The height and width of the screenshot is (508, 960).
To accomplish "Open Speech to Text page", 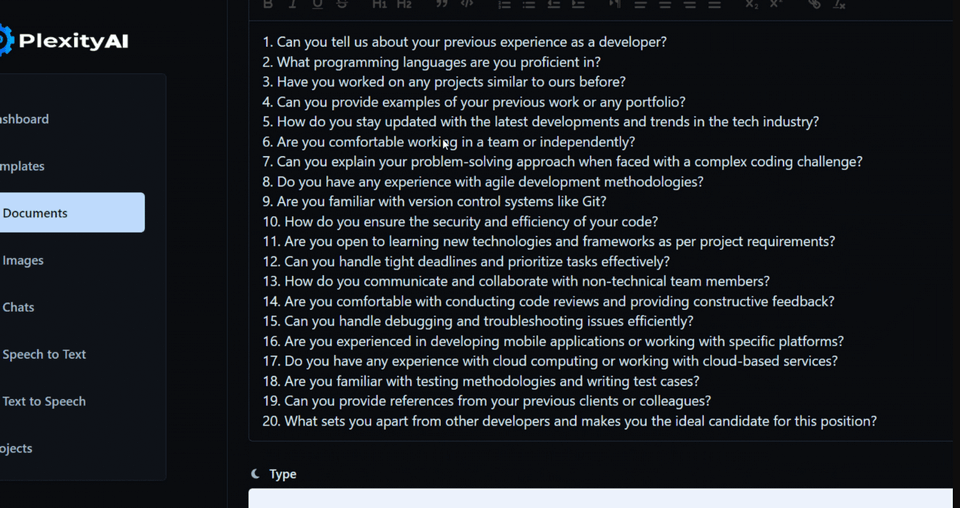I will point(44,354).
